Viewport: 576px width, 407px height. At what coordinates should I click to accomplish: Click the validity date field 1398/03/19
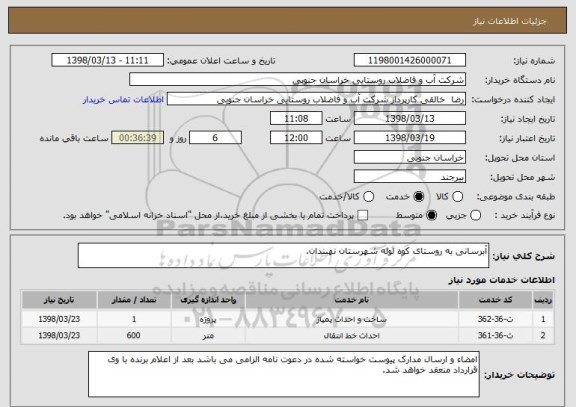[410, 138]
